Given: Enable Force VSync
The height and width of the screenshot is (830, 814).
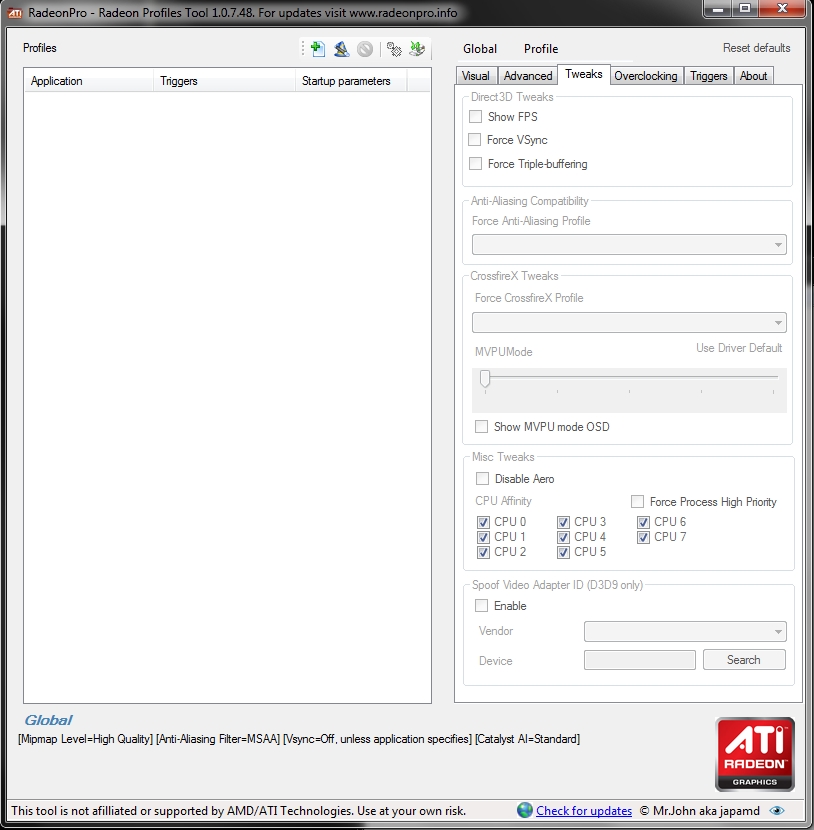Looking at the screenshot, I should coord(475,139).
